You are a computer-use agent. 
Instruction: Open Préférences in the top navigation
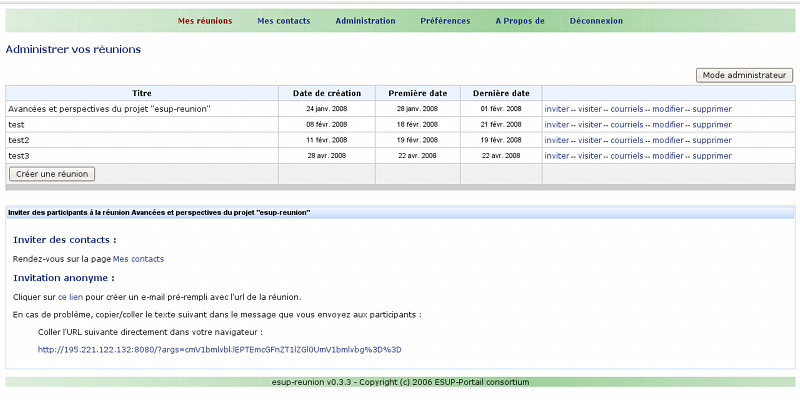coord(445,21)
